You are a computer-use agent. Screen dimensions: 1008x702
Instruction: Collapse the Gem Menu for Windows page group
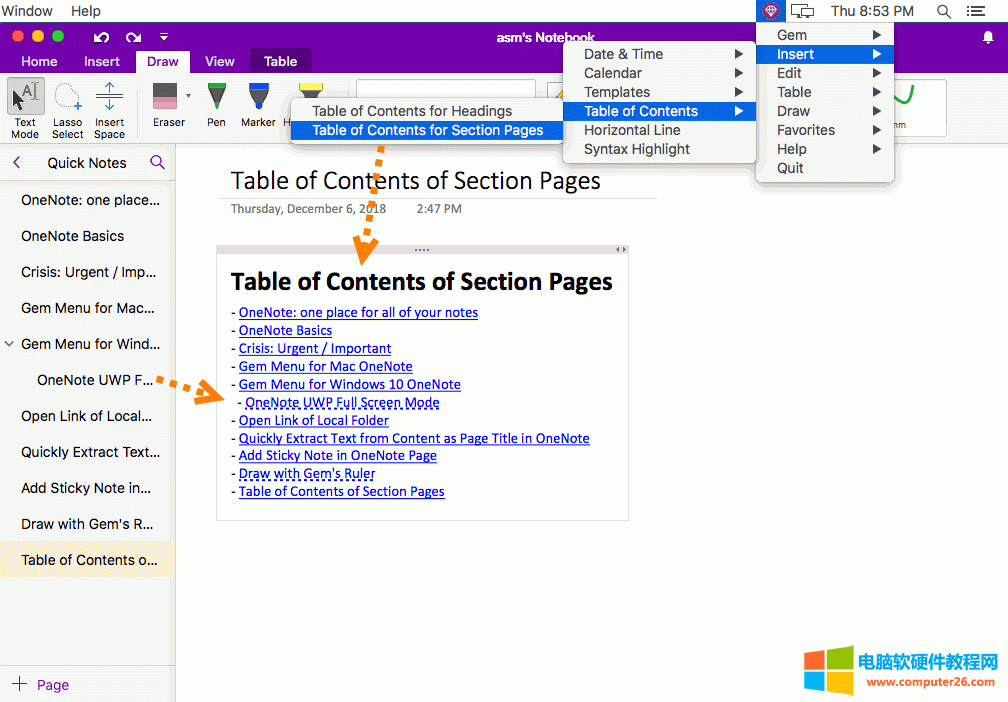point(10,344)
